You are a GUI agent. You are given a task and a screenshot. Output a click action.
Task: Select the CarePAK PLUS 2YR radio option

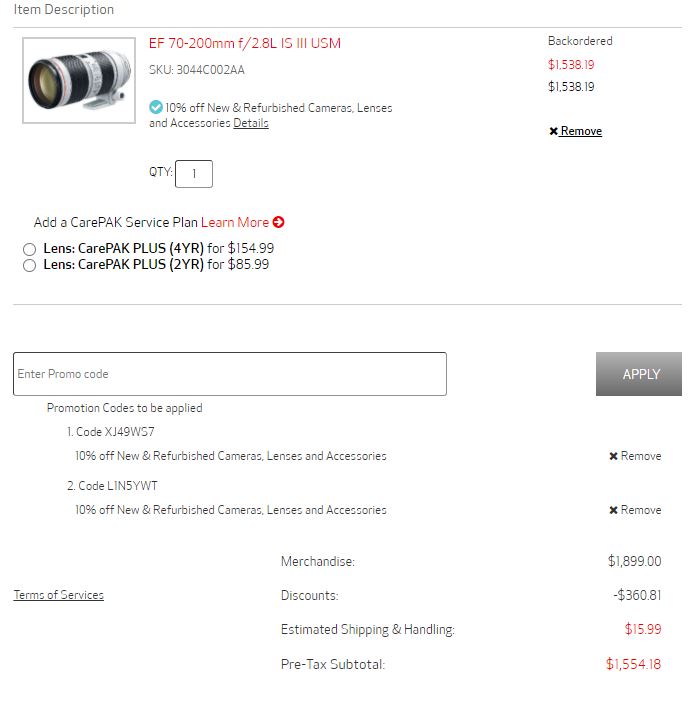(29, 265)
